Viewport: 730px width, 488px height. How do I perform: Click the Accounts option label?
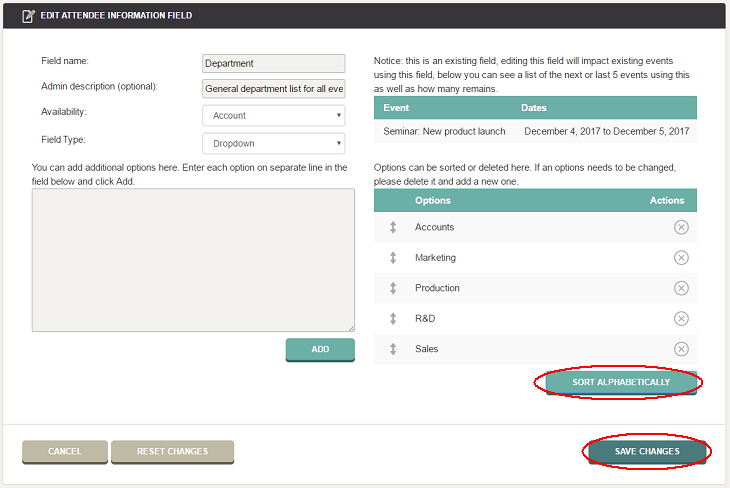click(434, 227)
